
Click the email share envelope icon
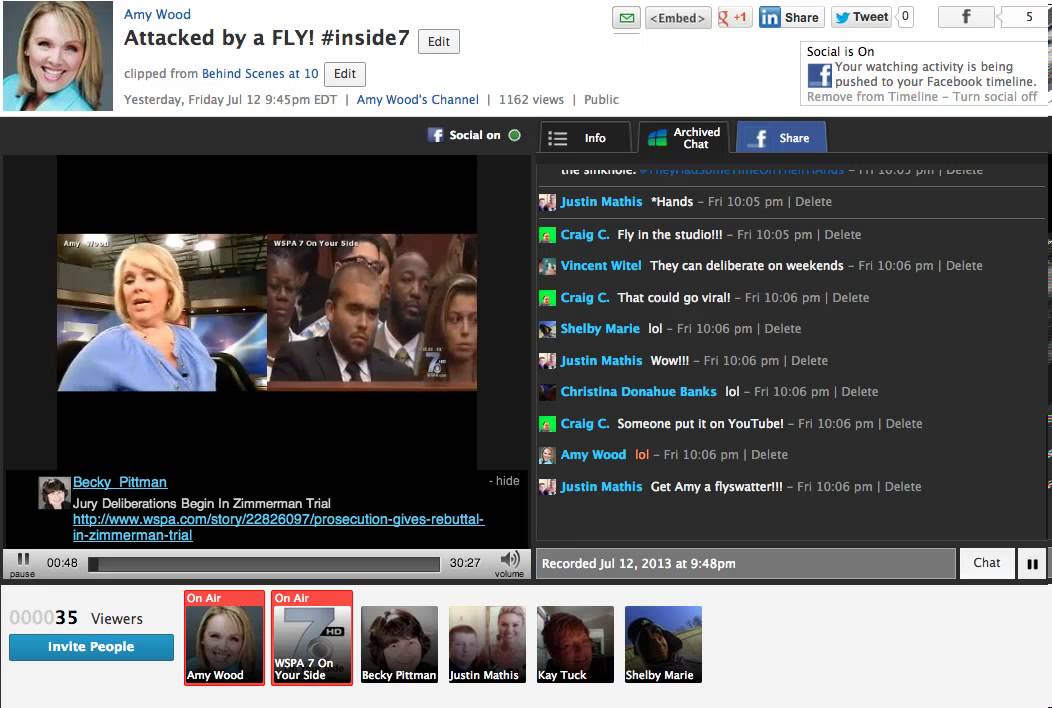(627, 18)
